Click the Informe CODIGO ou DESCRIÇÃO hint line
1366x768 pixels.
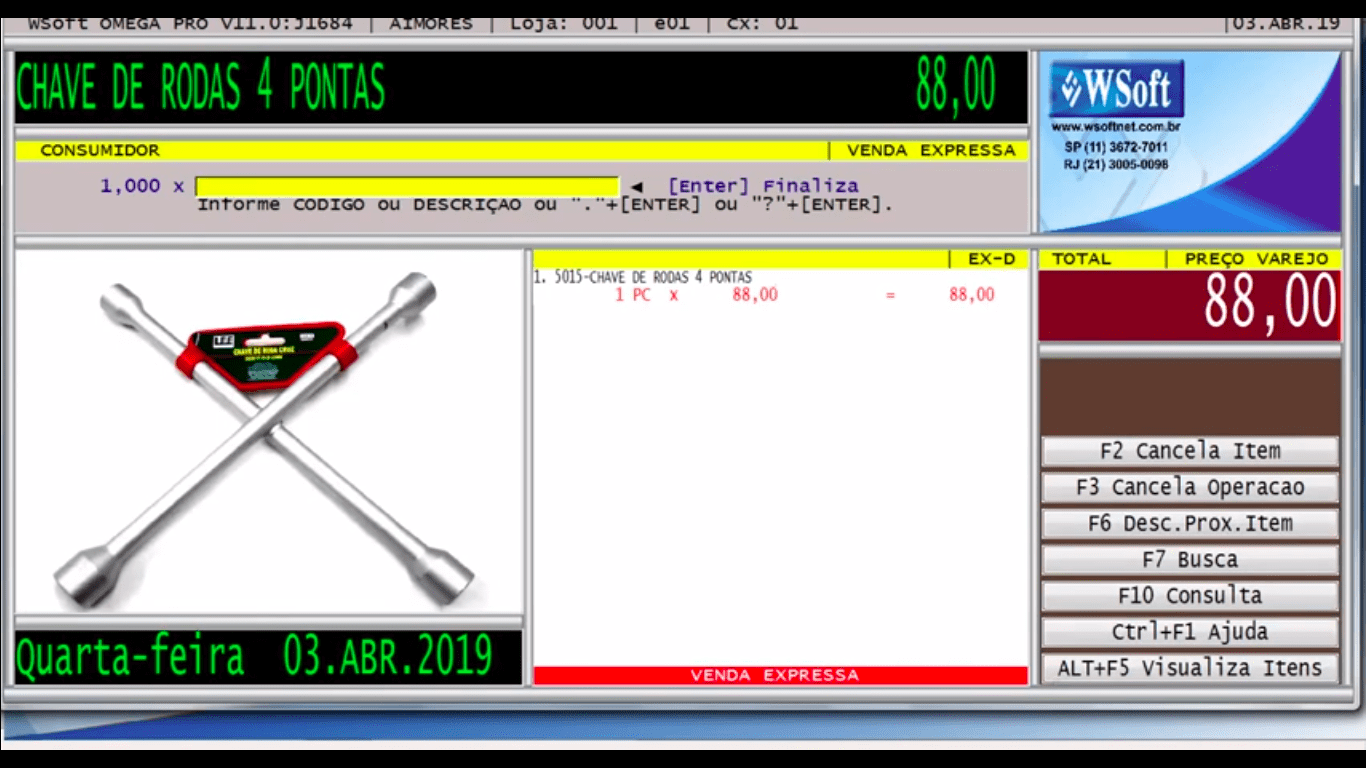pos(544,205)
